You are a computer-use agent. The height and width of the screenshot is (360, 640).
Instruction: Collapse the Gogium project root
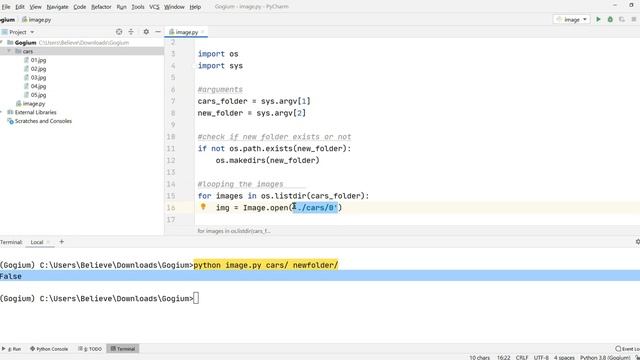[x=2, y=42]
